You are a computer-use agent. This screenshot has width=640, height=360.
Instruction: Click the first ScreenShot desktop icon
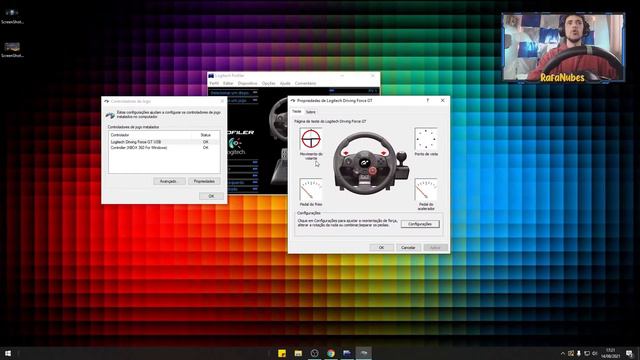[12, 16]
